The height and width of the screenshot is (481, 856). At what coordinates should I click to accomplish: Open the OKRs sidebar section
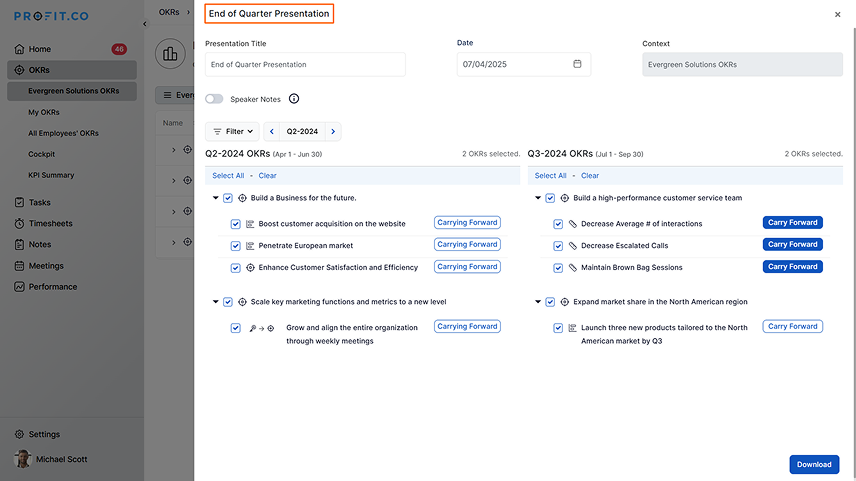pyautogui.click(x=72, y=70)
